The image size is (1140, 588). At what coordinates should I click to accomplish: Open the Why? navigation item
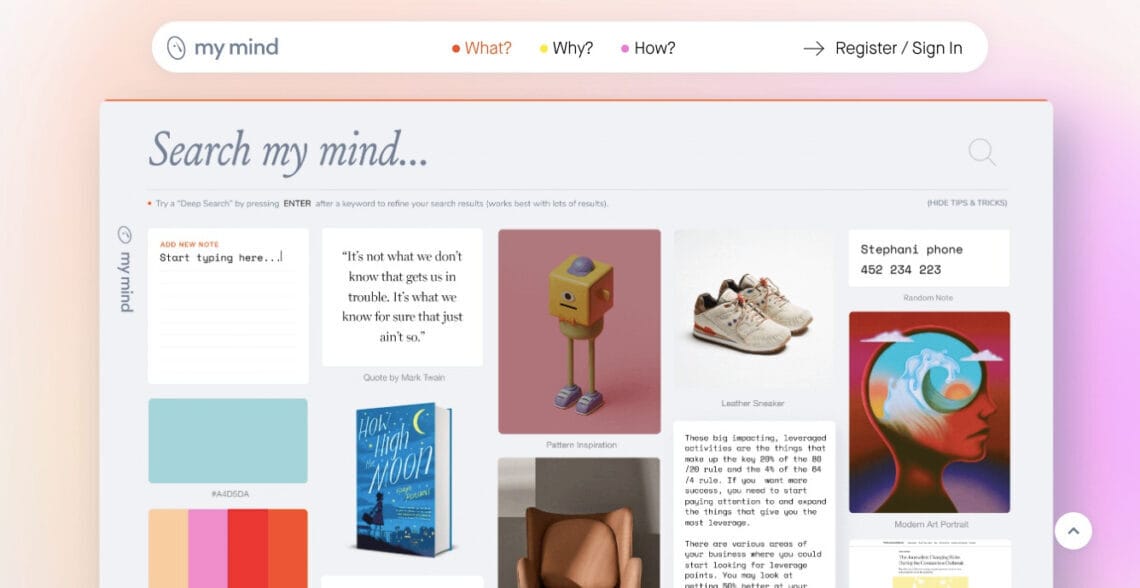566,48
